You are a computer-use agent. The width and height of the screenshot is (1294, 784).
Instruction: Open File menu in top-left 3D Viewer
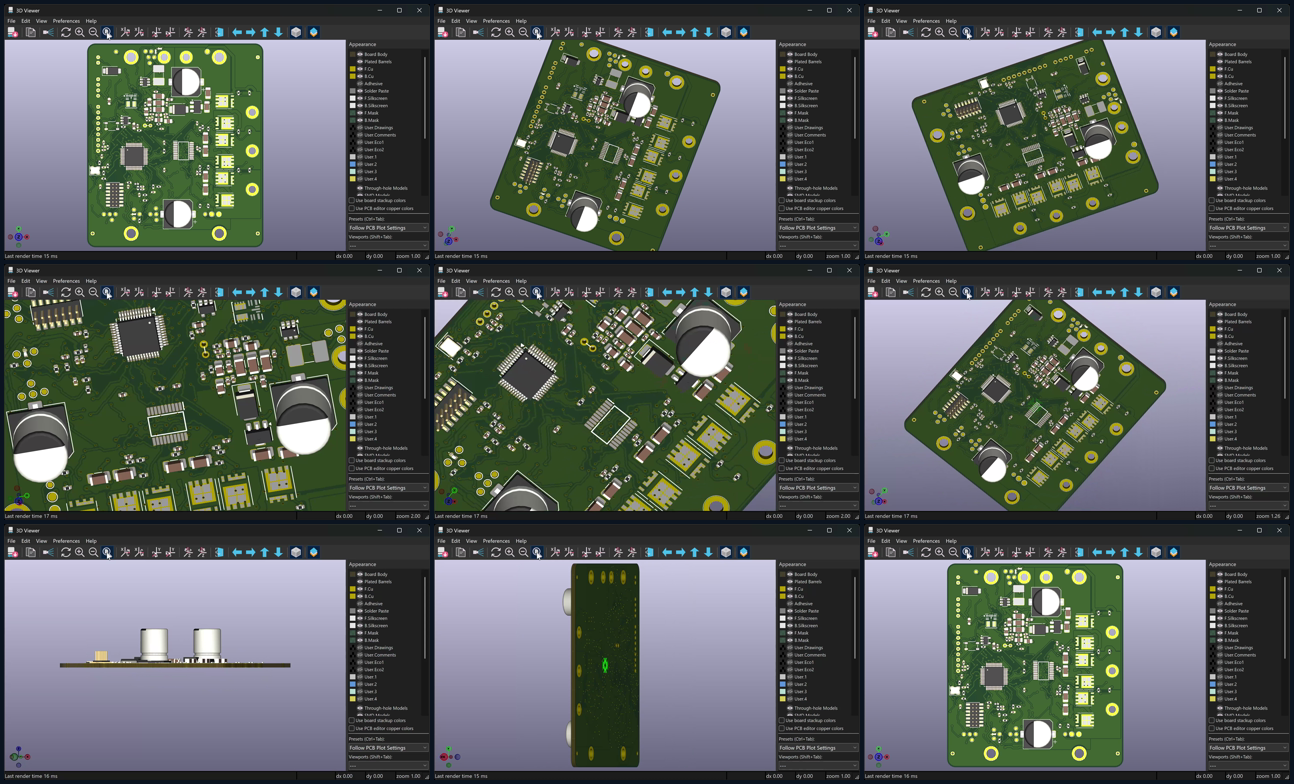tap(12, 21)
